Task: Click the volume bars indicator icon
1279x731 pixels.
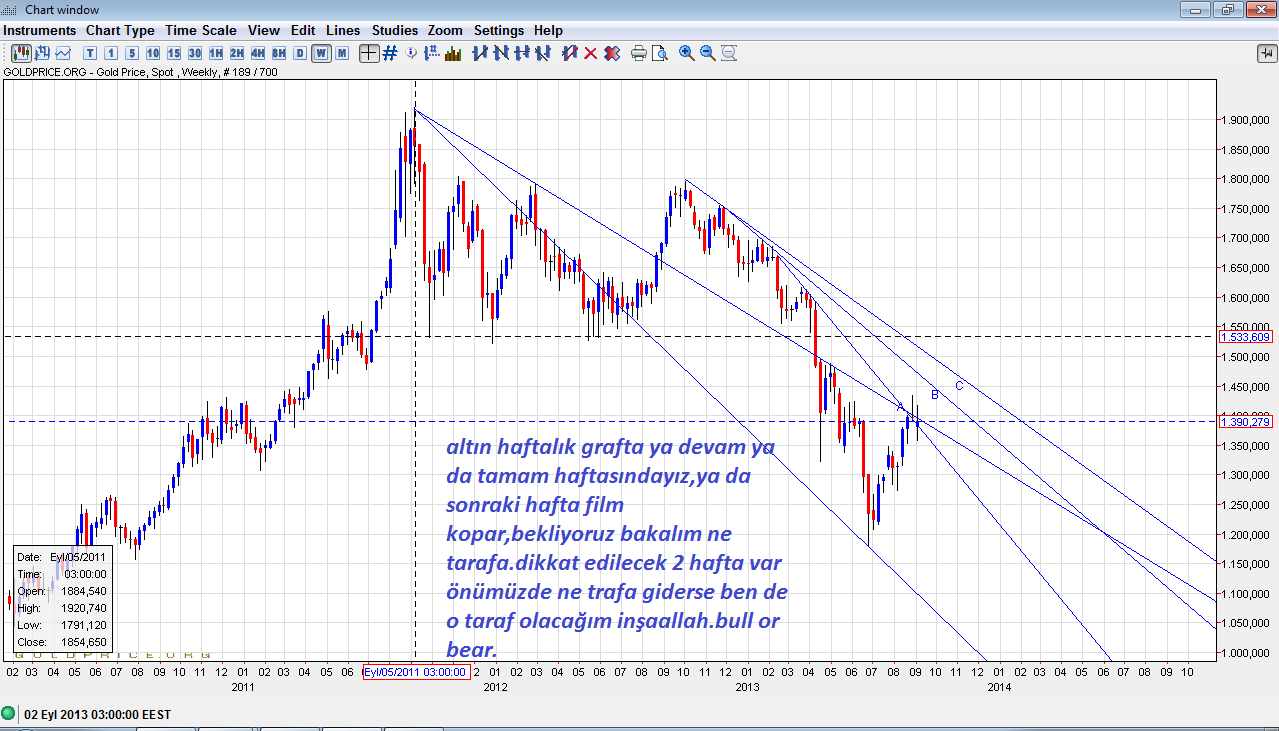Action: tap(453, 53)
